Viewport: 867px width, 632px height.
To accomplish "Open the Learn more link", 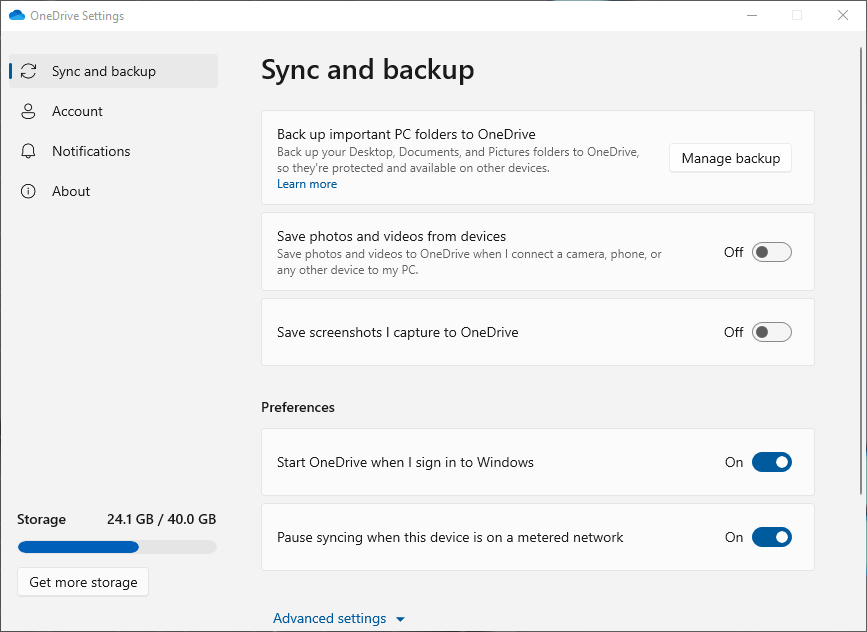I will (307, 184).
